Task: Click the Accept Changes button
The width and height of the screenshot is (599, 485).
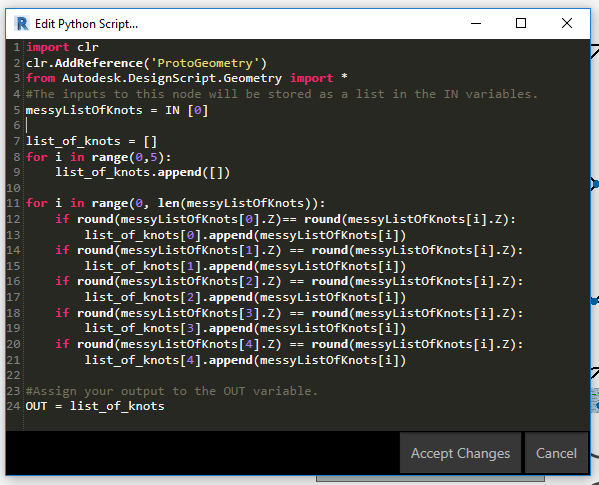Action: (x=460, y=453)
